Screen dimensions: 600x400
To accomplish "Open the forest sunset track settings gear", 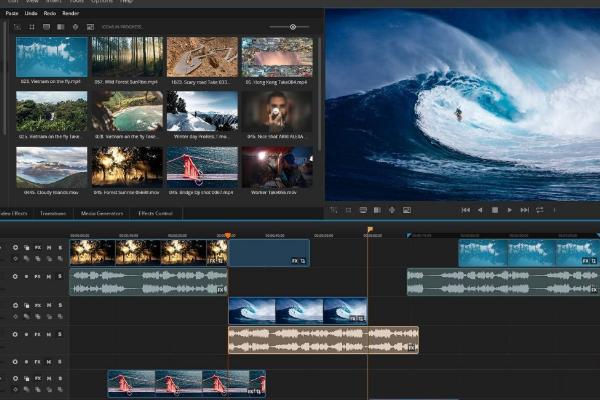I will [15, 248].
